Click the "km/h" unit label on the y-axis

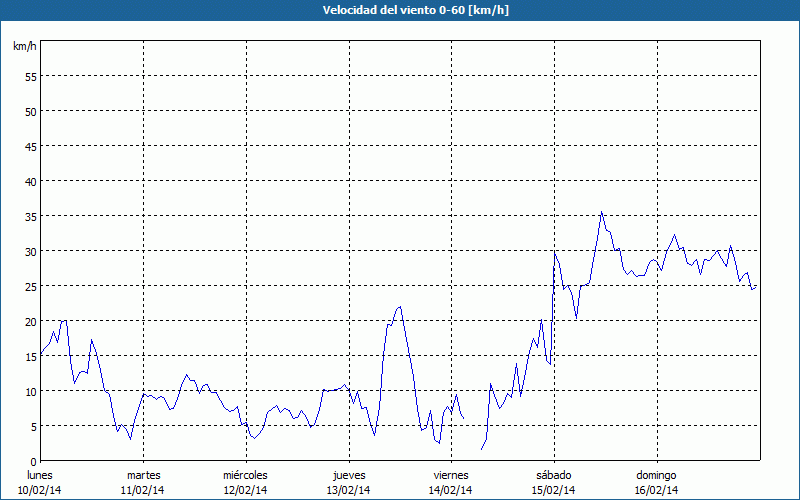point(24,47)
